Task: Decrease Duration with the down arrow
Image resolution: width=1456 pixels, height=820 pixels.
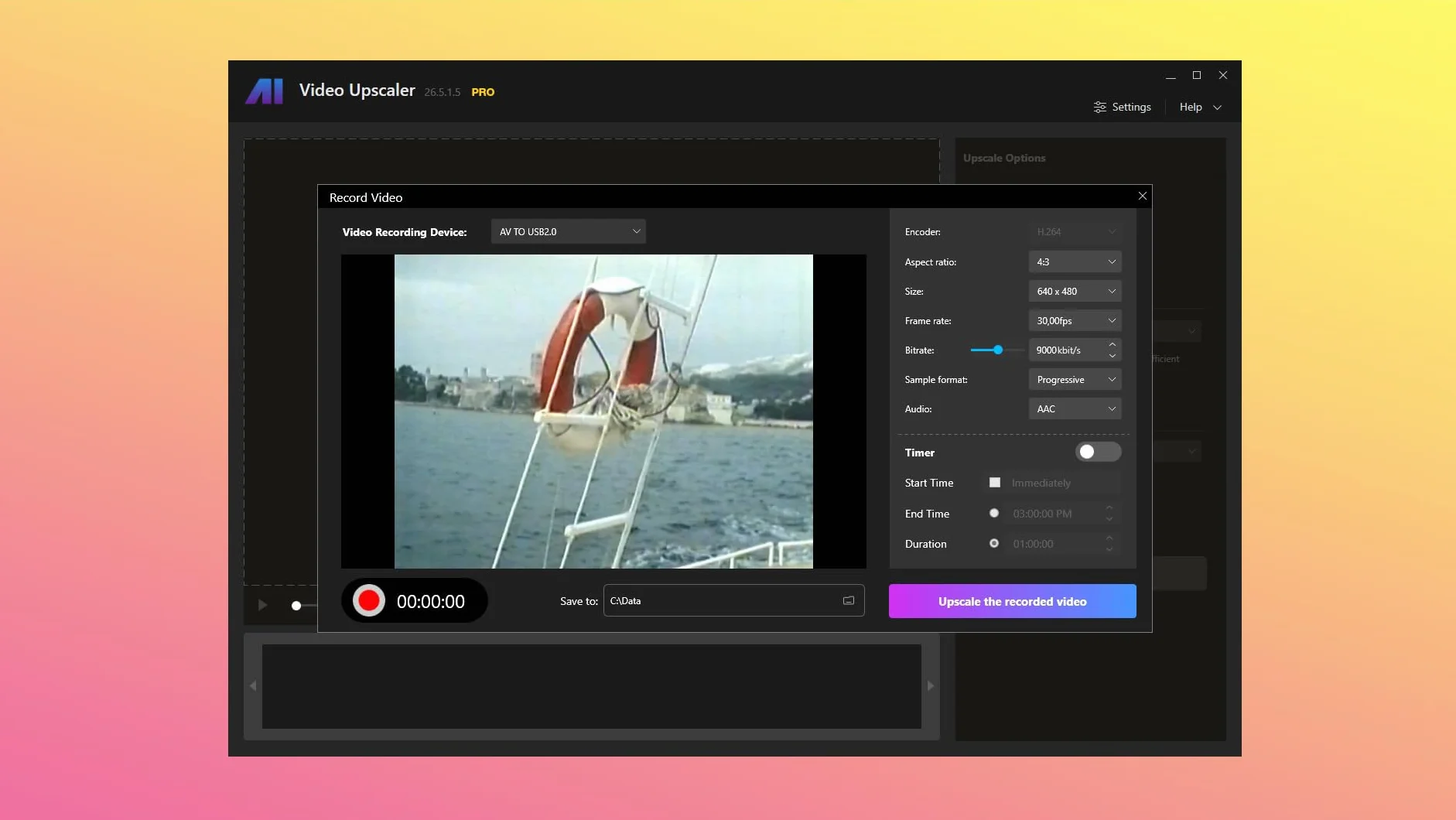Action: (1109, 549)
